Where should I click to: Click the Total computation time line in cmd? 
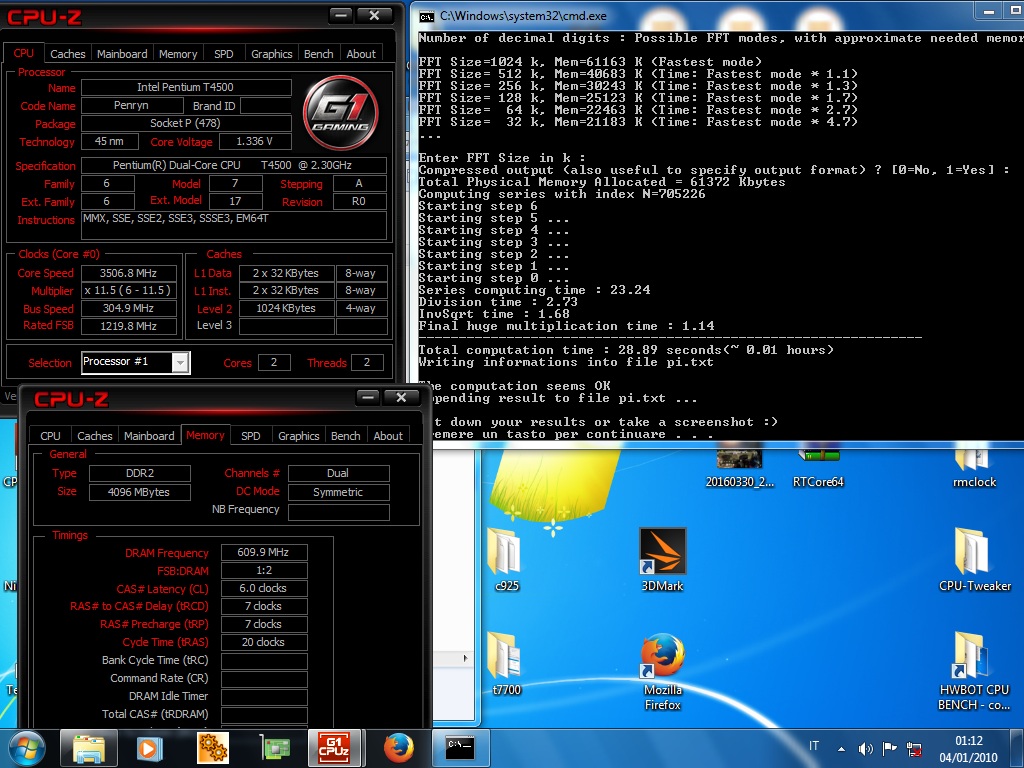coord(626,350)
